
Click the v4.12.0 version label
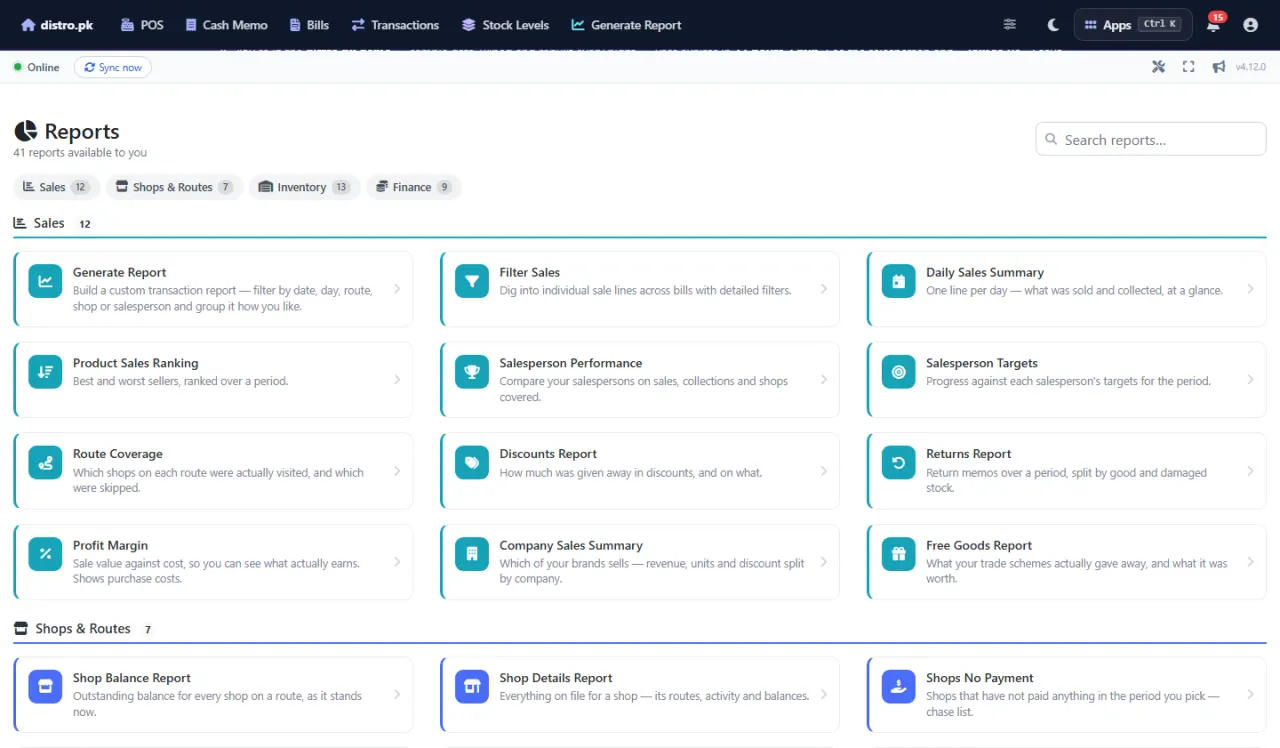pyautogui.click(x=1250, y=67)
